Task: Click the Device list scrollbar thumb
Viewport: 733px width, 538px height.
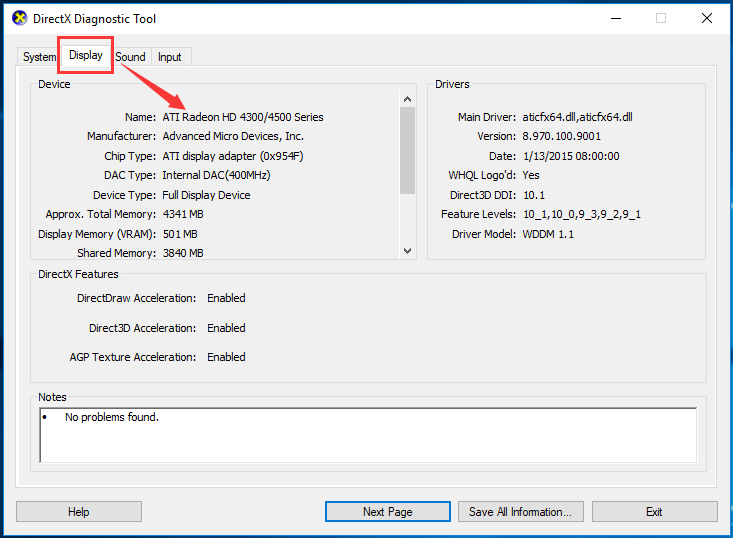Action: [407, 150]
